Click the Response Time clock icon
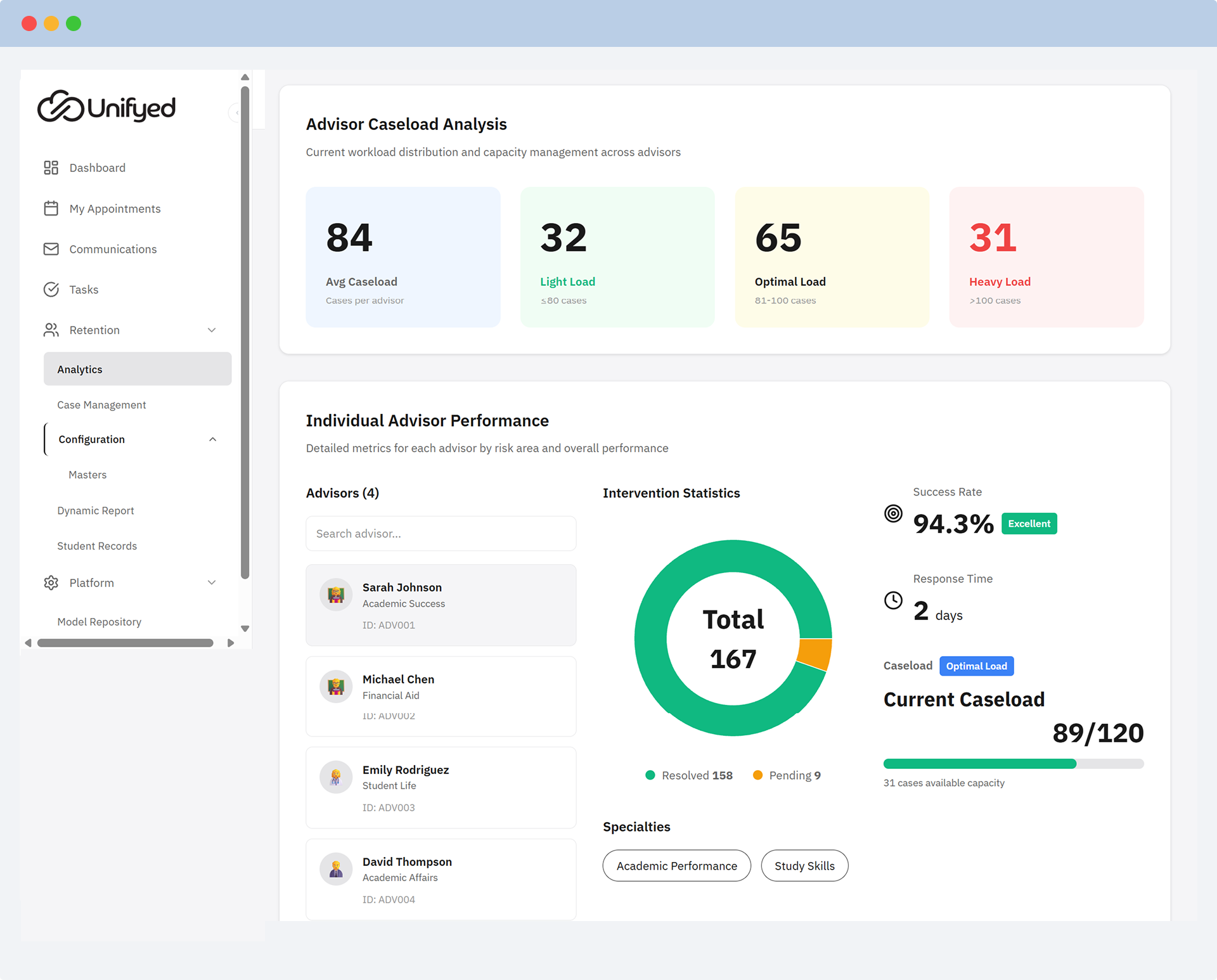The image size is (1217, 980). pyautogui.click(x=893, y=600)
